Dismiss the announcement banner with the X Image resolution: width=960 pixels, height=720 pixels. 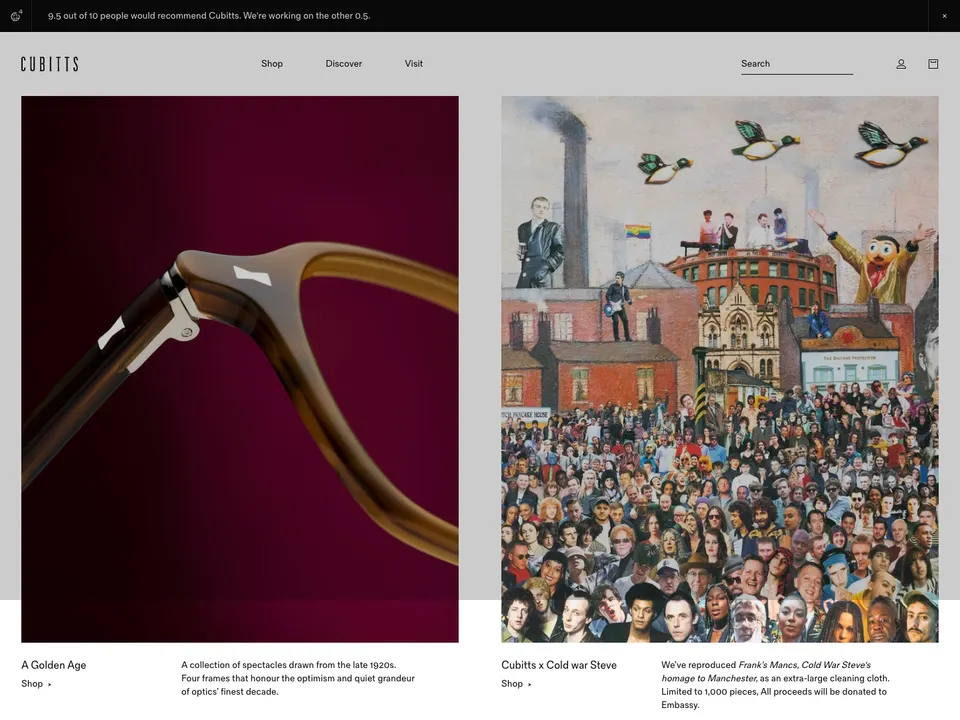point(944,16)
